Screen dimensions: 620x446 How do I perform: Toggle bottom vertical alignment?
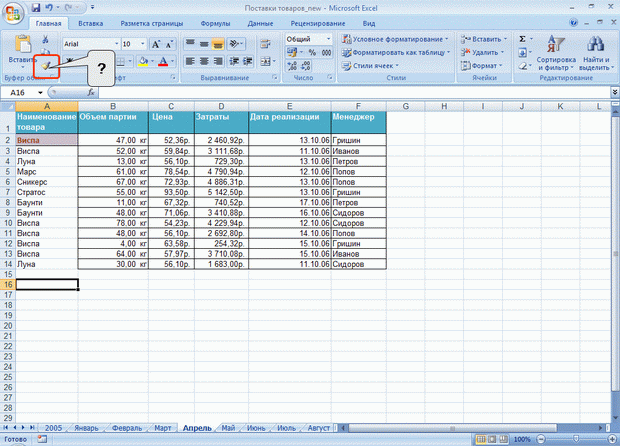click(217, 43)
